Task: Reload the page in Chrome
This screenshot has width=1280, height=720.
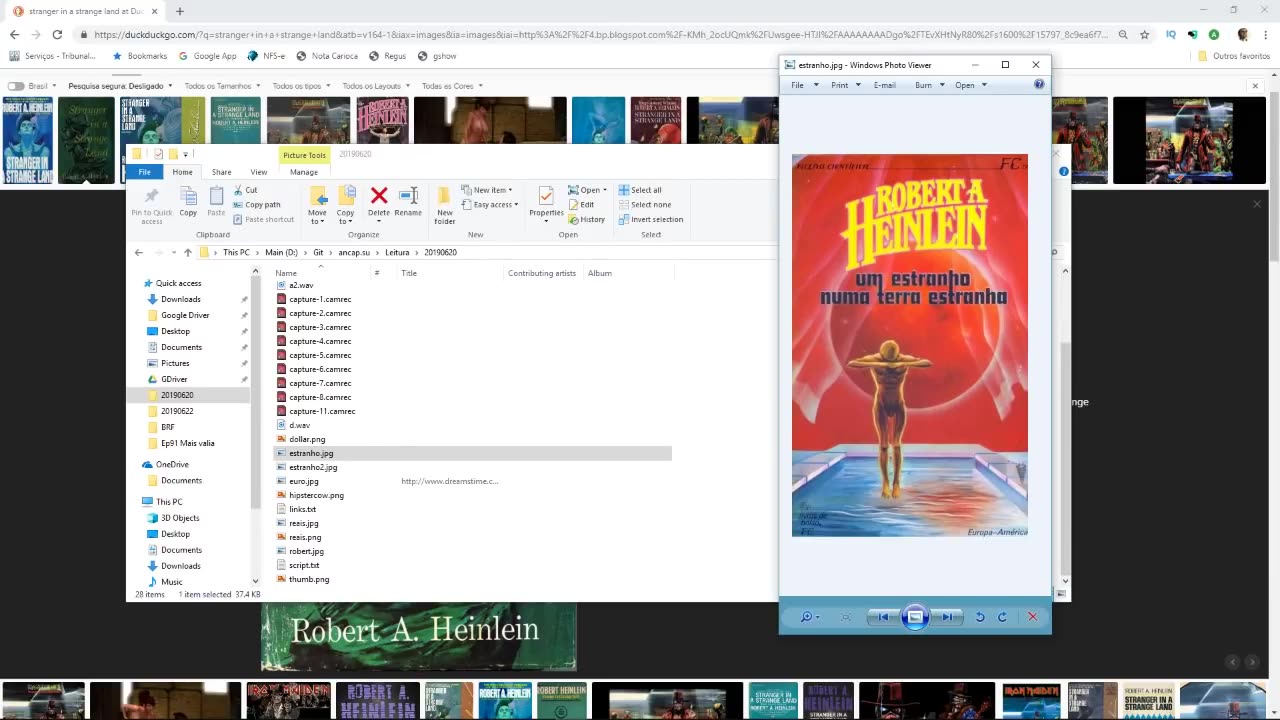Action: coord(57,34)
